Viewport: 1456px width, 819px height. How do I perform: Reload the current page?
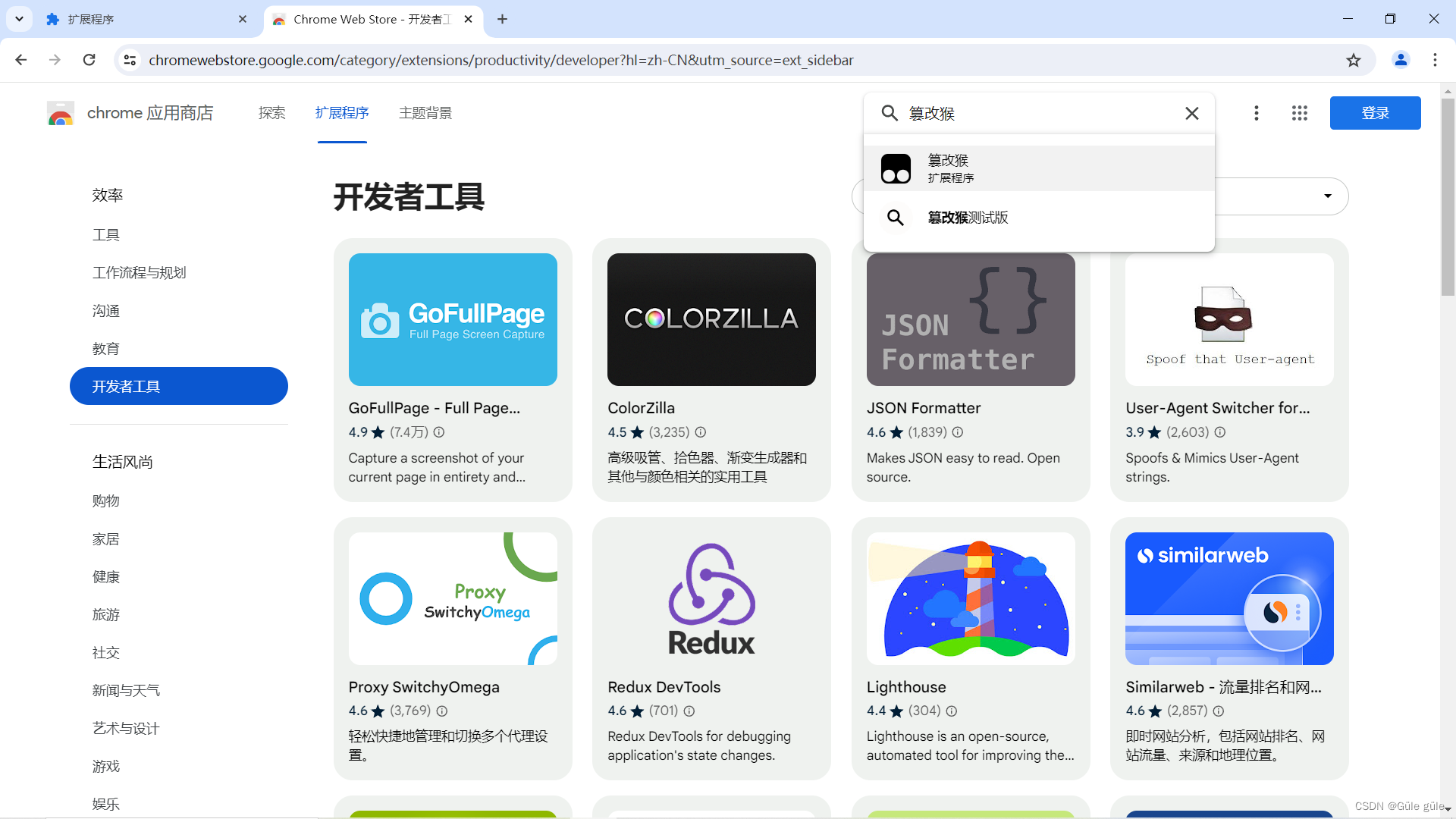point(89,60)
